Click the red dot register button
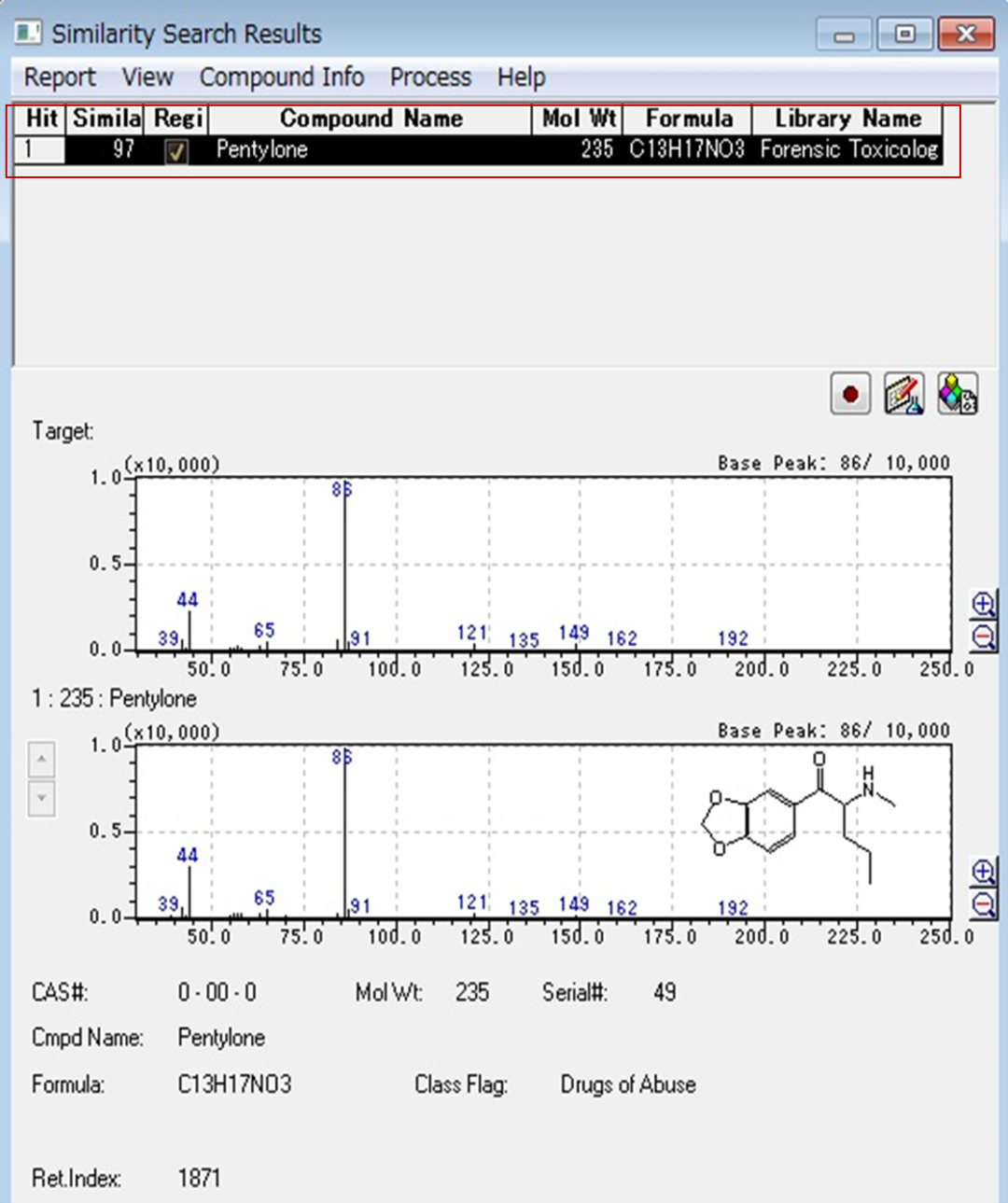Viewport: 1008px width, 1203px height. point(849,394)
